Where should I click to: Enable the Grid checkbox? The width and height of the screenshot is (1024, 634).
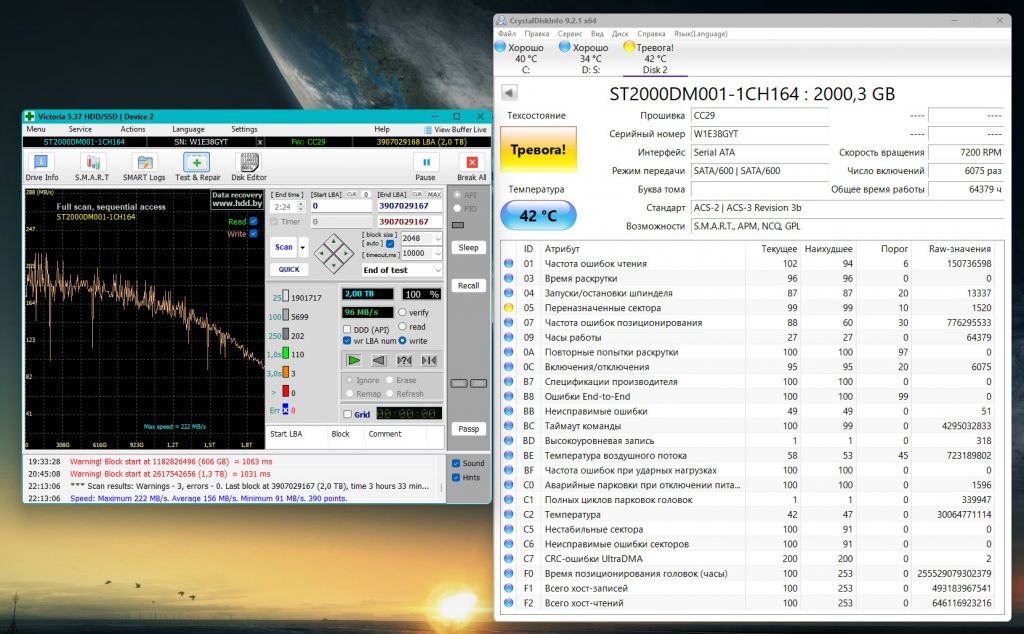pos(347,414)
